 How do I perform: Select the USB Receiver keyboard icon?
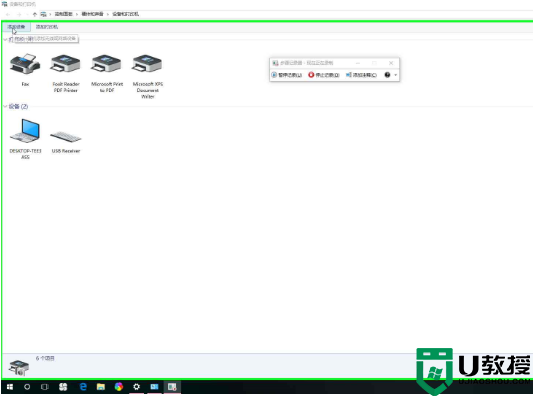[x=66, y=137]
